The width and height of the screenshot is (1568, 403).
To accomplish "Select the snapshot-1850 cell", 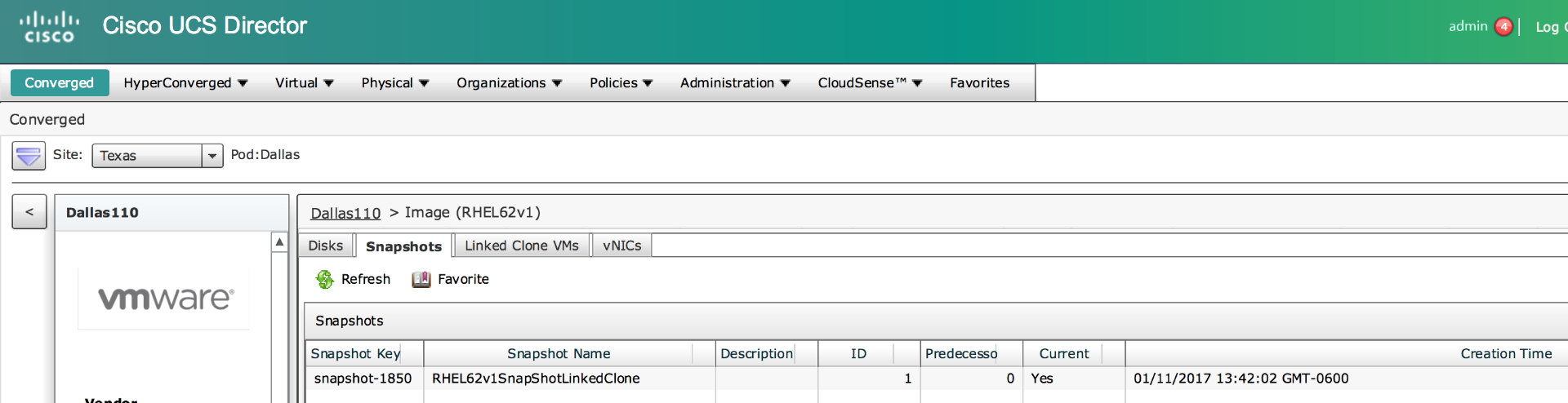I will 363,379.
